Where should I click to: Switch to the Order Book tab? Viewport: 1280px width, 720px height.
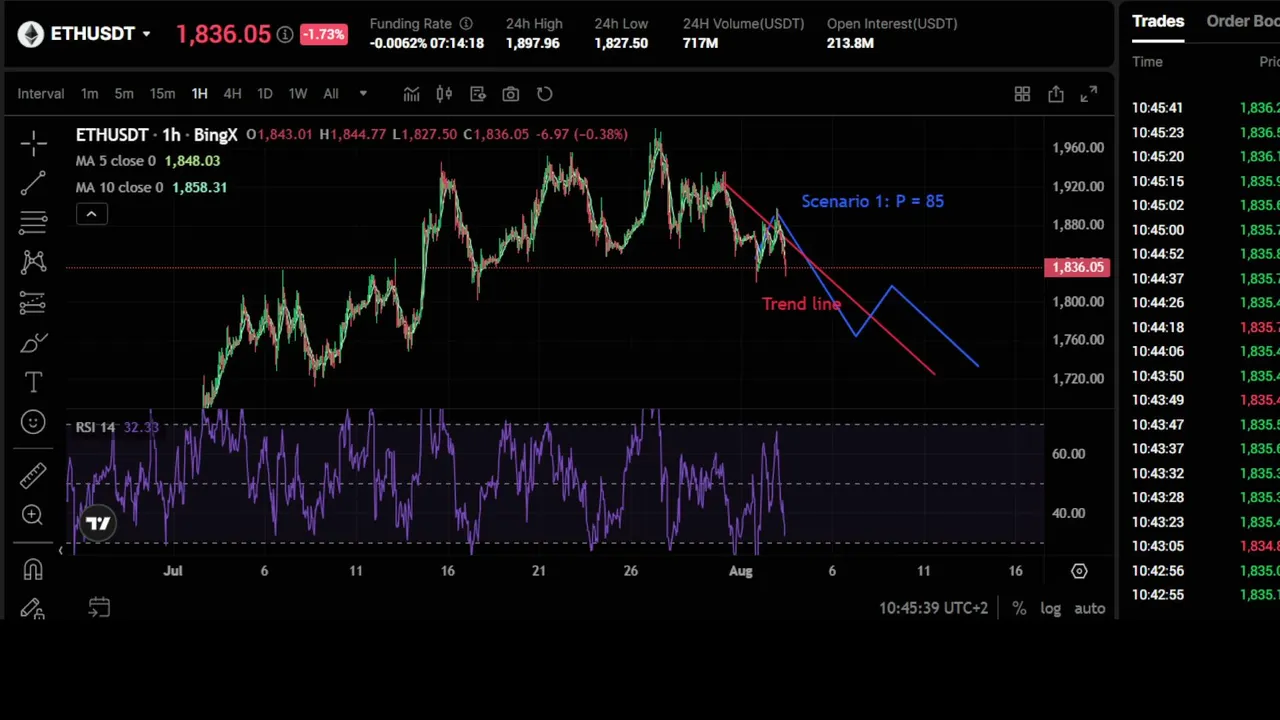1243,21
